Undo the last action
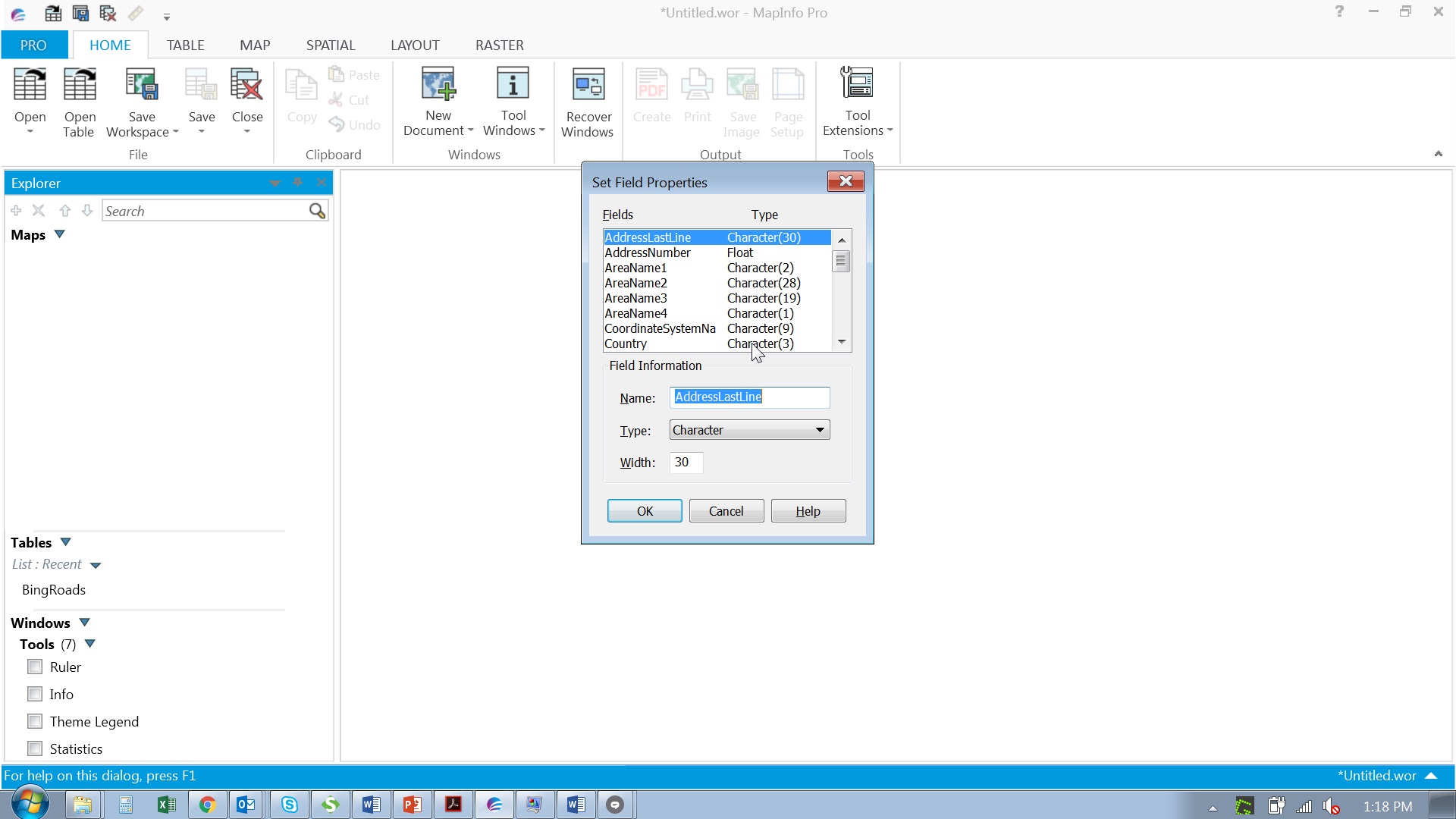This screenshot has width=1456, height=819. [353, 124]
